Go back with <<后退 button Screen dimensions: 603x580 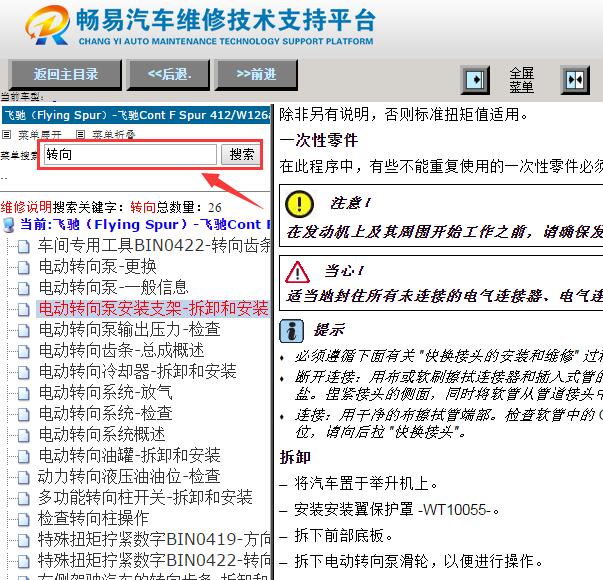[169, 75]
